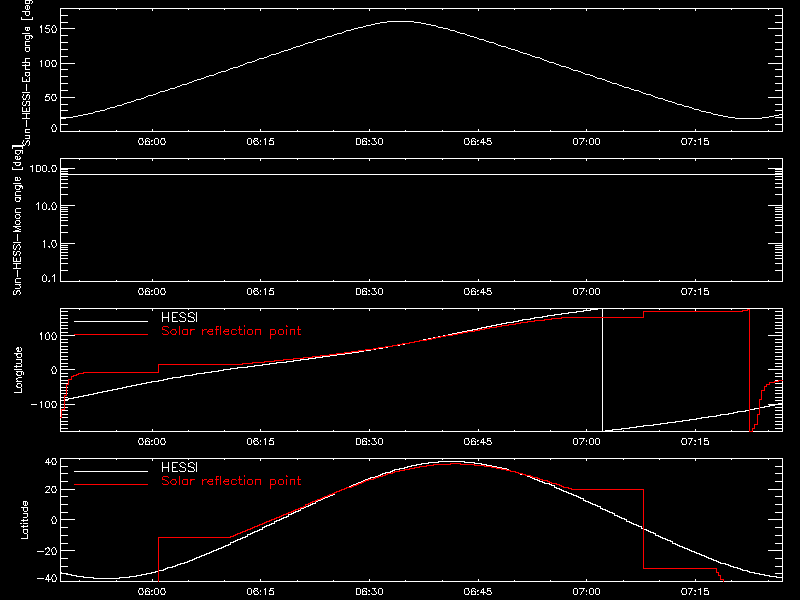This screenshot has width=800, height=600.
Task: Select the Longitude axis label
Action: pos(18,370)
